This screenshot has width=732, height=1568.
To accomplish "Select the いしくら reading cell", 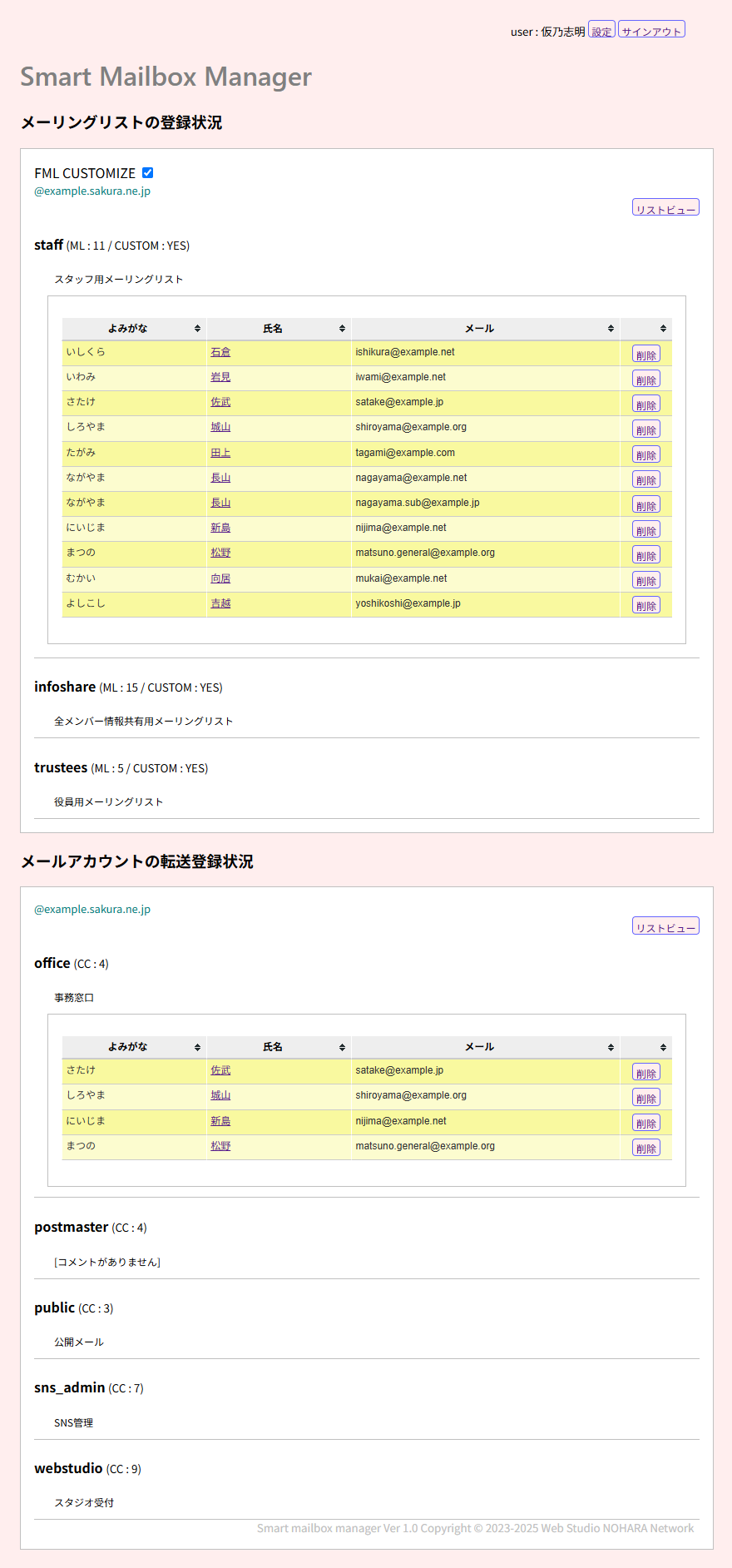I will coord(134,353).
